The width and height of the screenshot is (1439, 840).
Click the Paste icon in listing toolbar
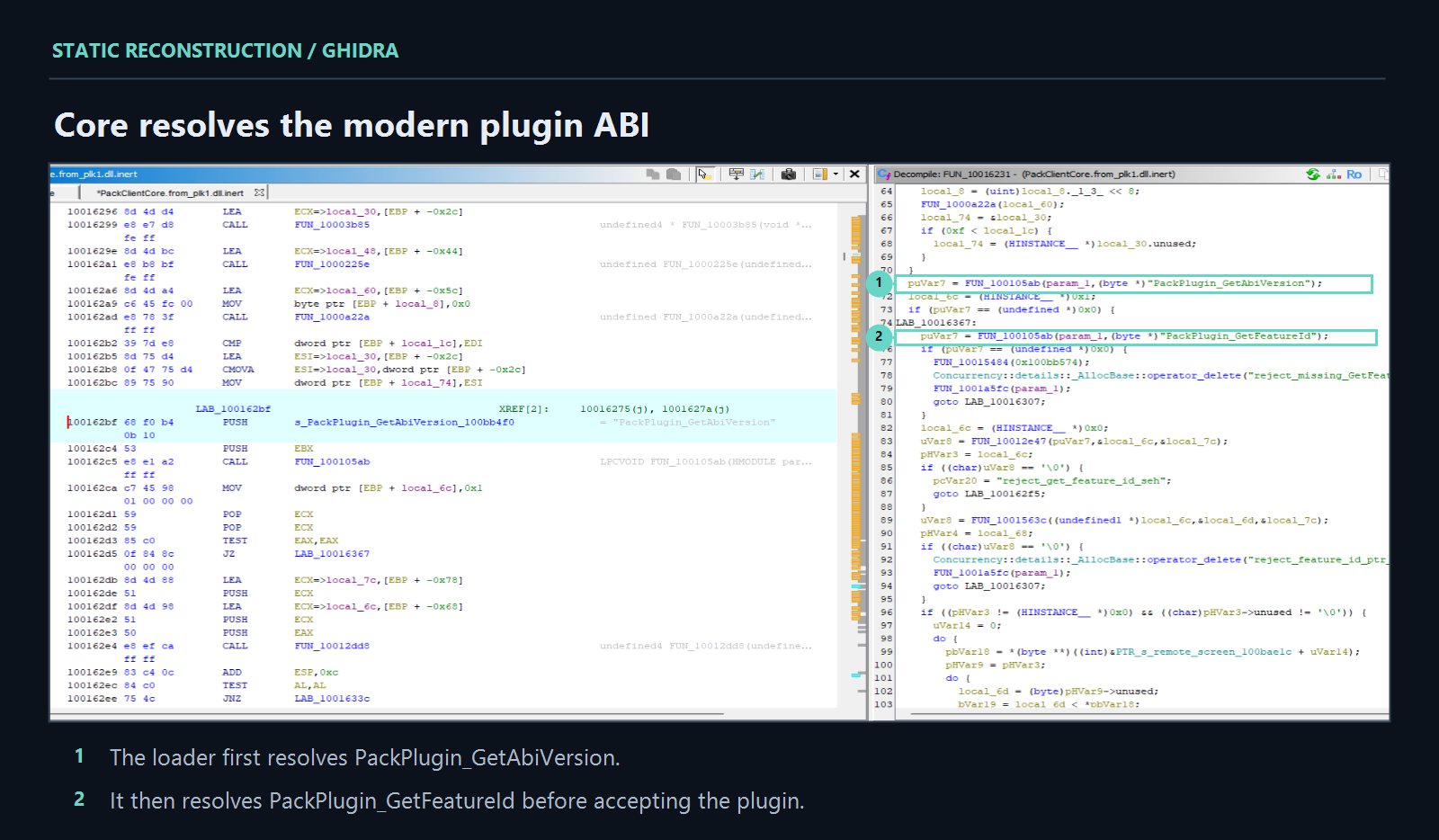[x=674, y=174]
